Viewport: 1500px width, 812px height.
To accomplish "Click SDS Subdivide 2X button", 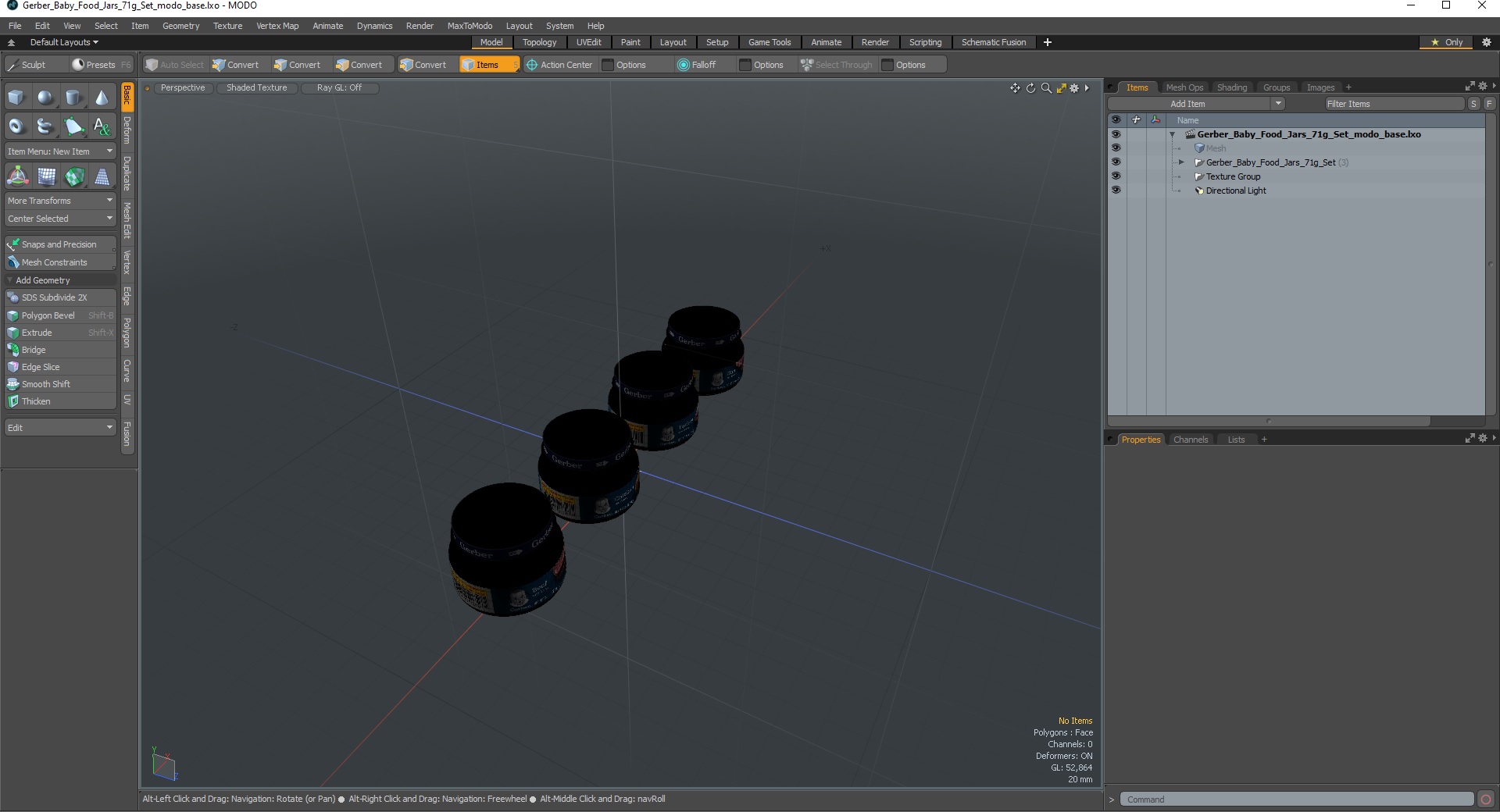I will pos(60,297).
